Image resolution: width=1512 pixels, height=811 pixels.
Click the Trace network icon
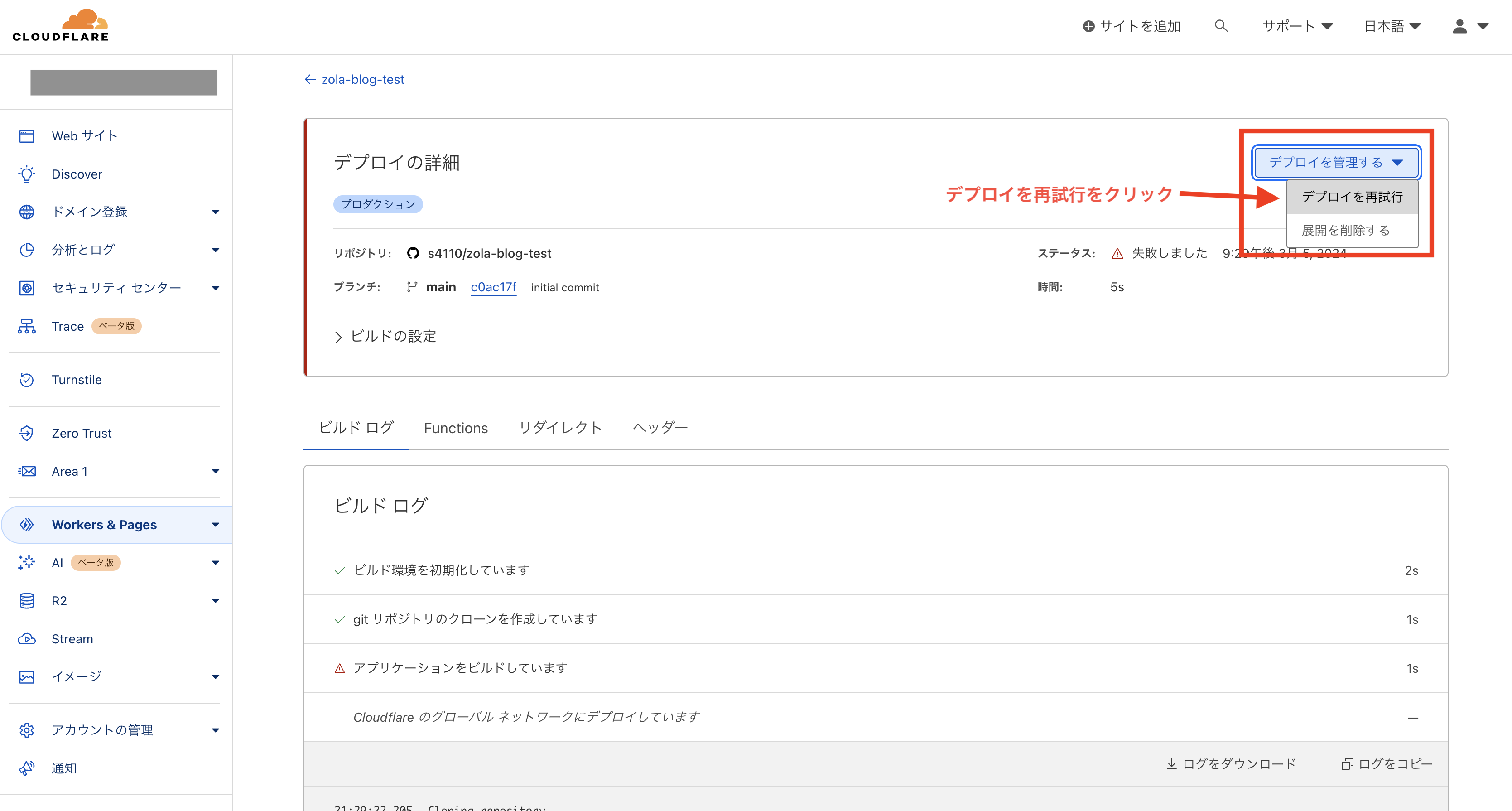coord(26,327)
